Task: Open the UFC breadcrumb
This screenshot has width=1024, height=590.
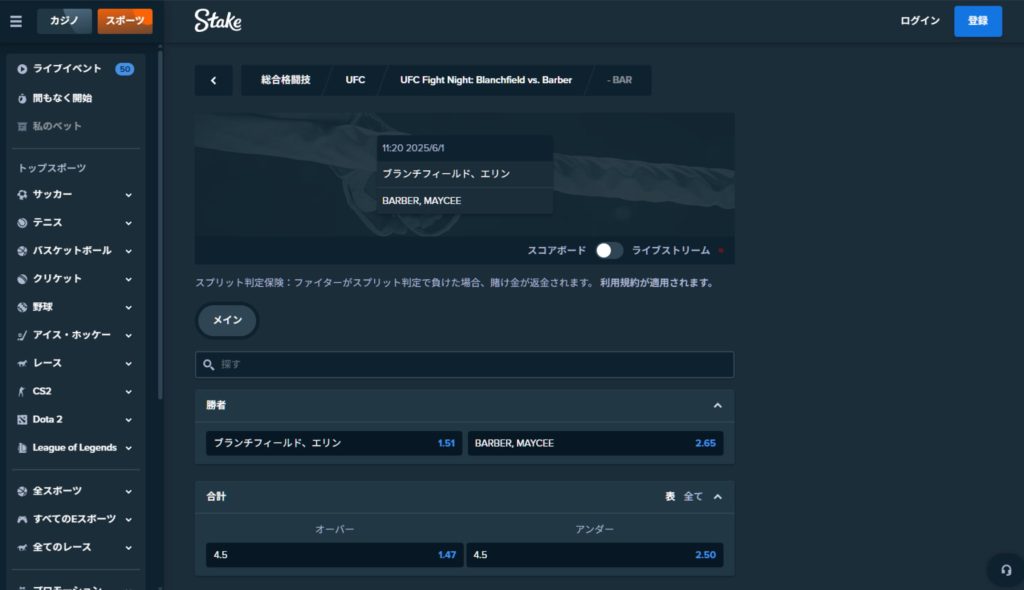Action: 355,80
